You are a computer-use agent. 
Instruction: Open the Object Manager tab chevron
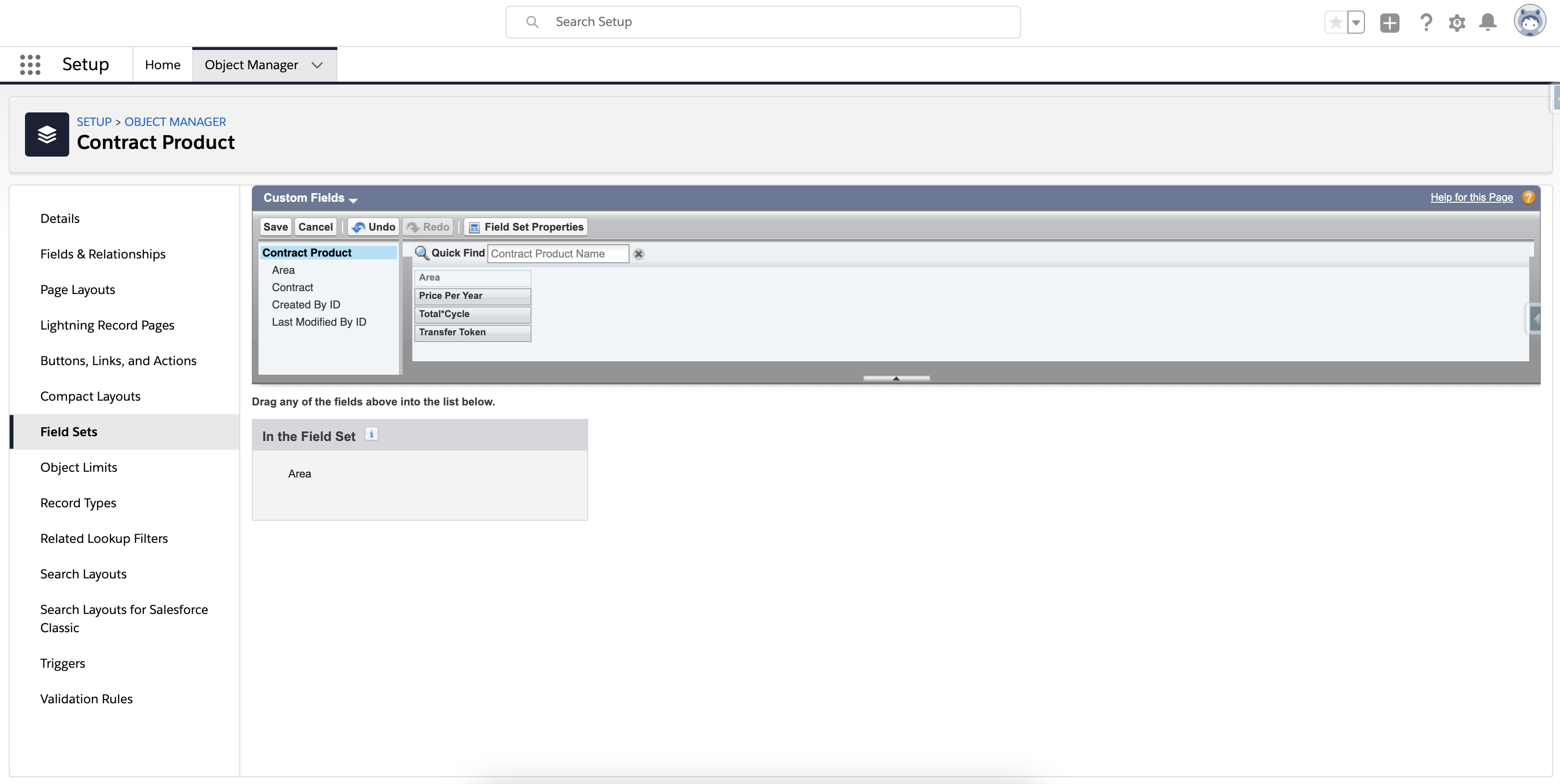[x=317, y=65]
